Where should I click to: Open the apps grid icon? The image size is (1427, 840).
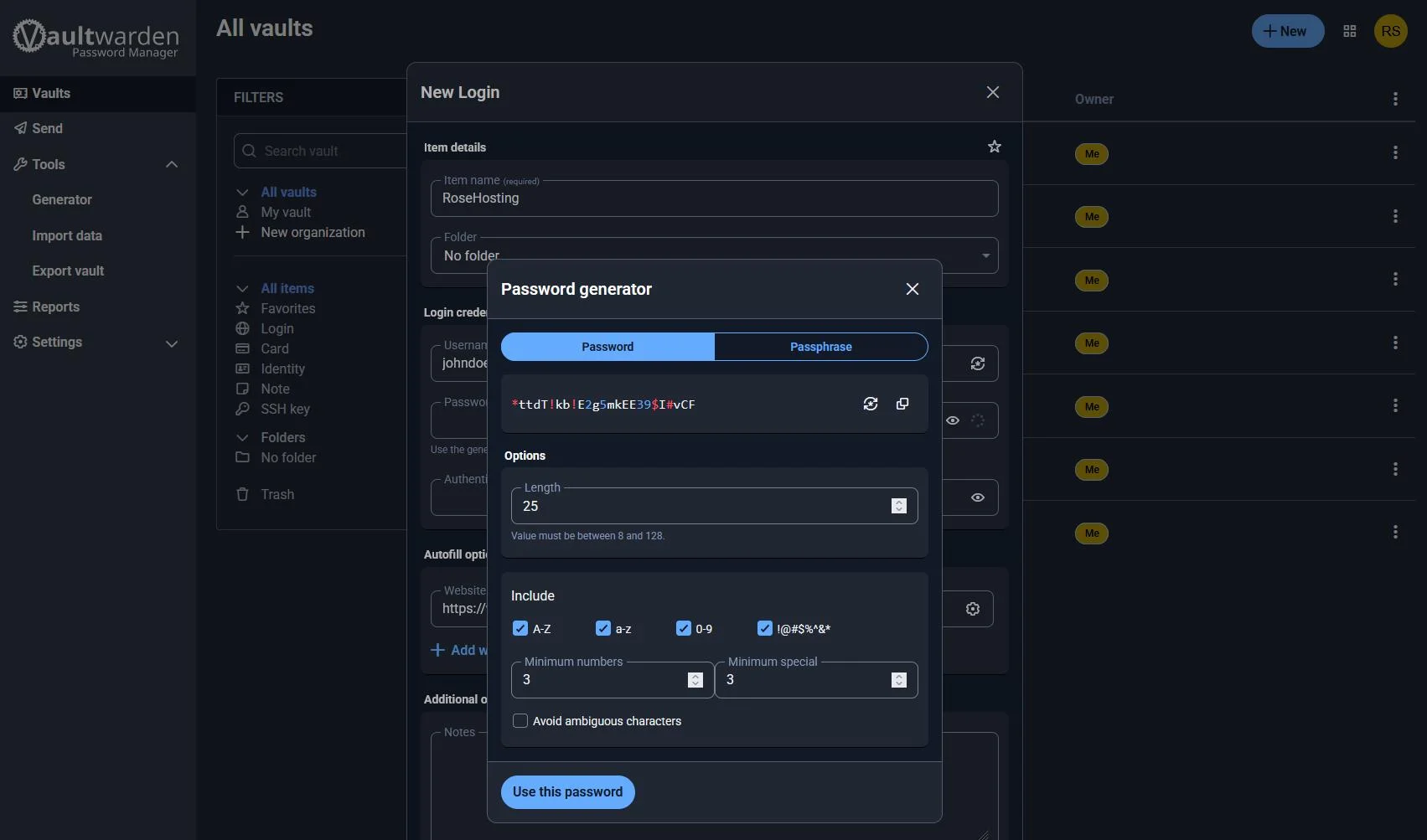click(x=1349, y=31)
